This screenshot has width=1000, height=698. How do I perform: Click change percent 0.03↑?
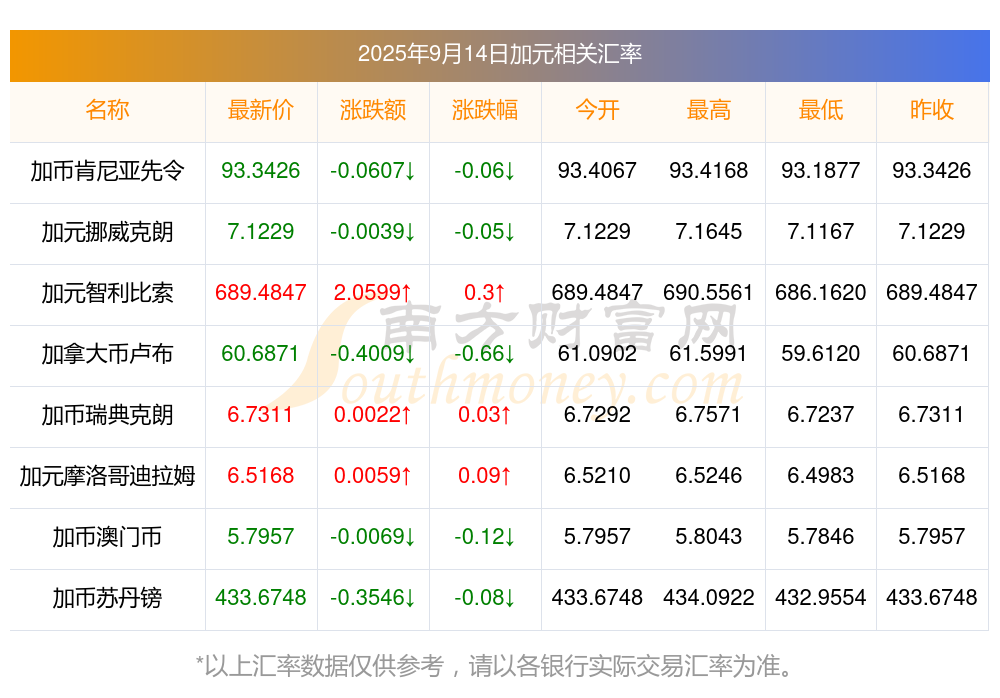pyautogui.click(x=485, y=415)
